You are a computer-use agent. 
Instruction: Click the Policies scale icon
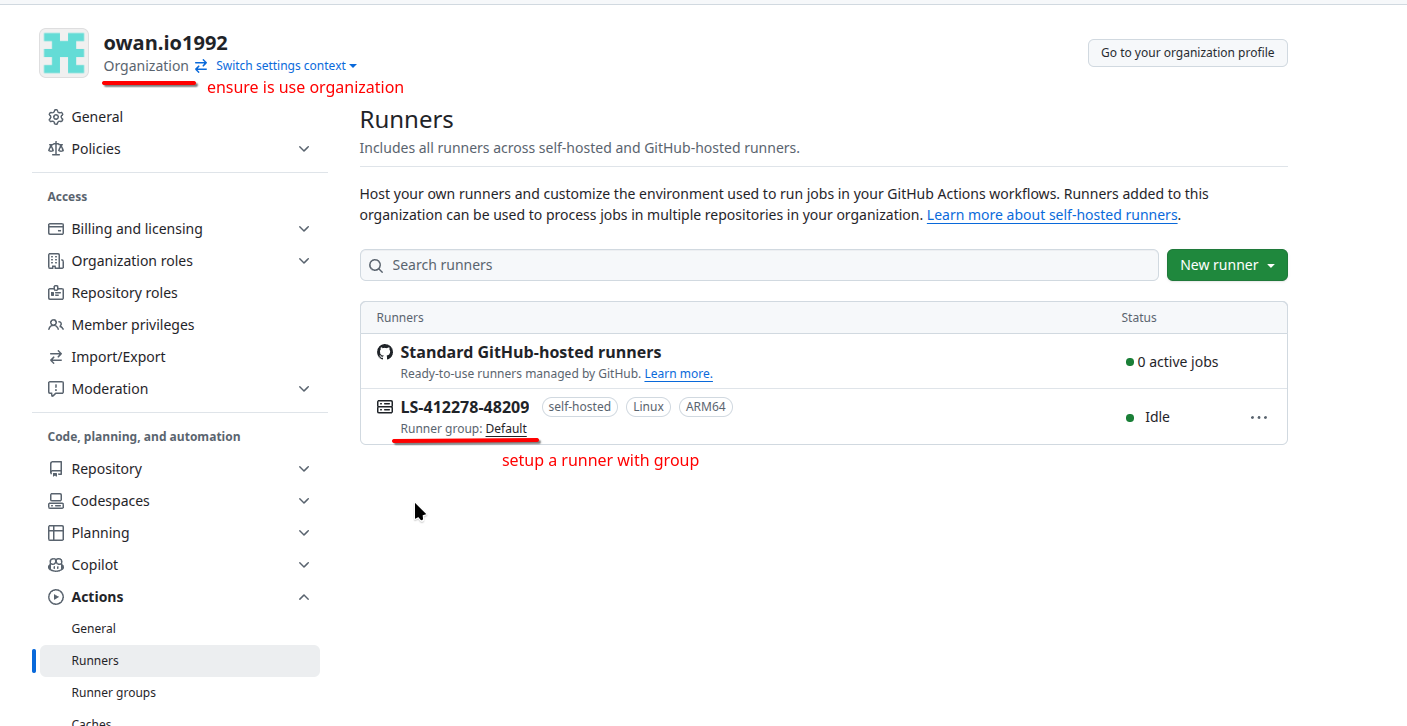coord(56,149)
